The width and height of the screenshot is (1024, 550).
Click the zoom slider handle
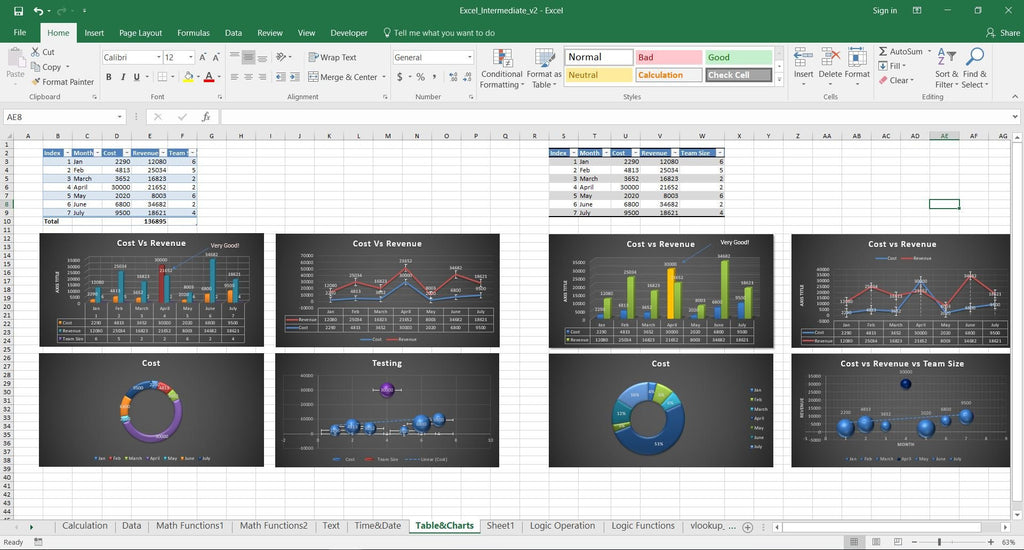(939, 542)
